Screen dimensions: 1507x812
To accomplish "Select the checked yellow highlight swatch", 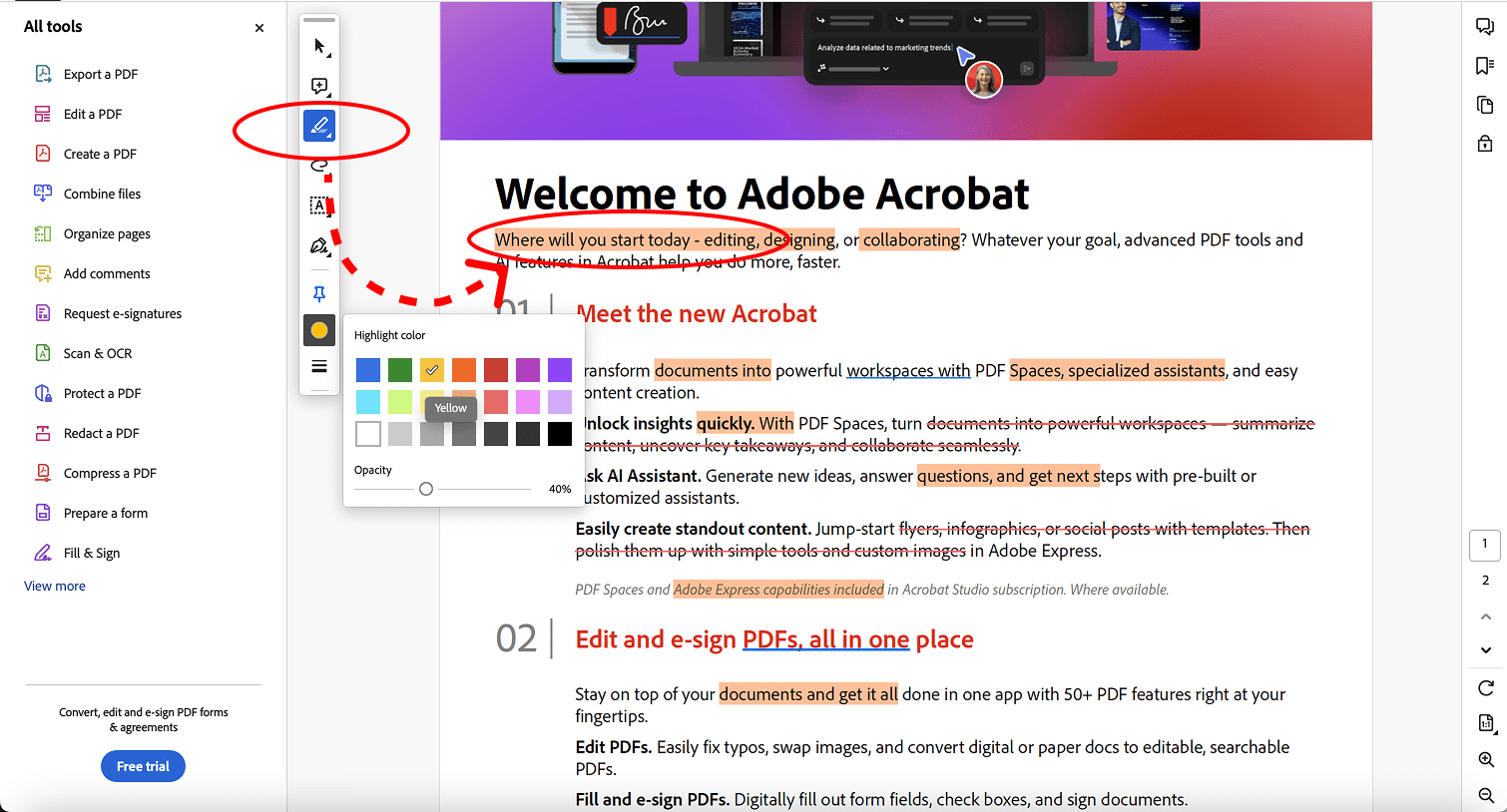I will [x=432, y=370].
